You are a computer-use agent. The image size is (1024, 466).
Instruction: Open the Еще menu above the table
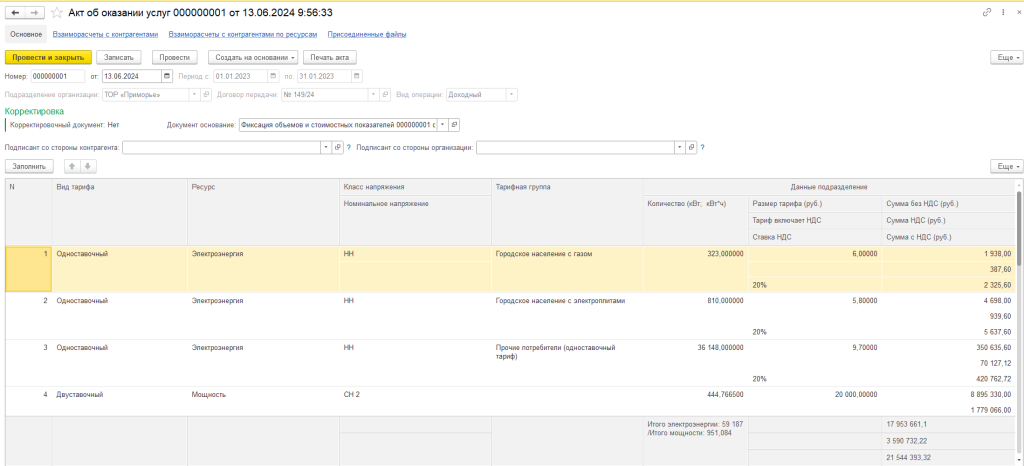coord(1005,166)
